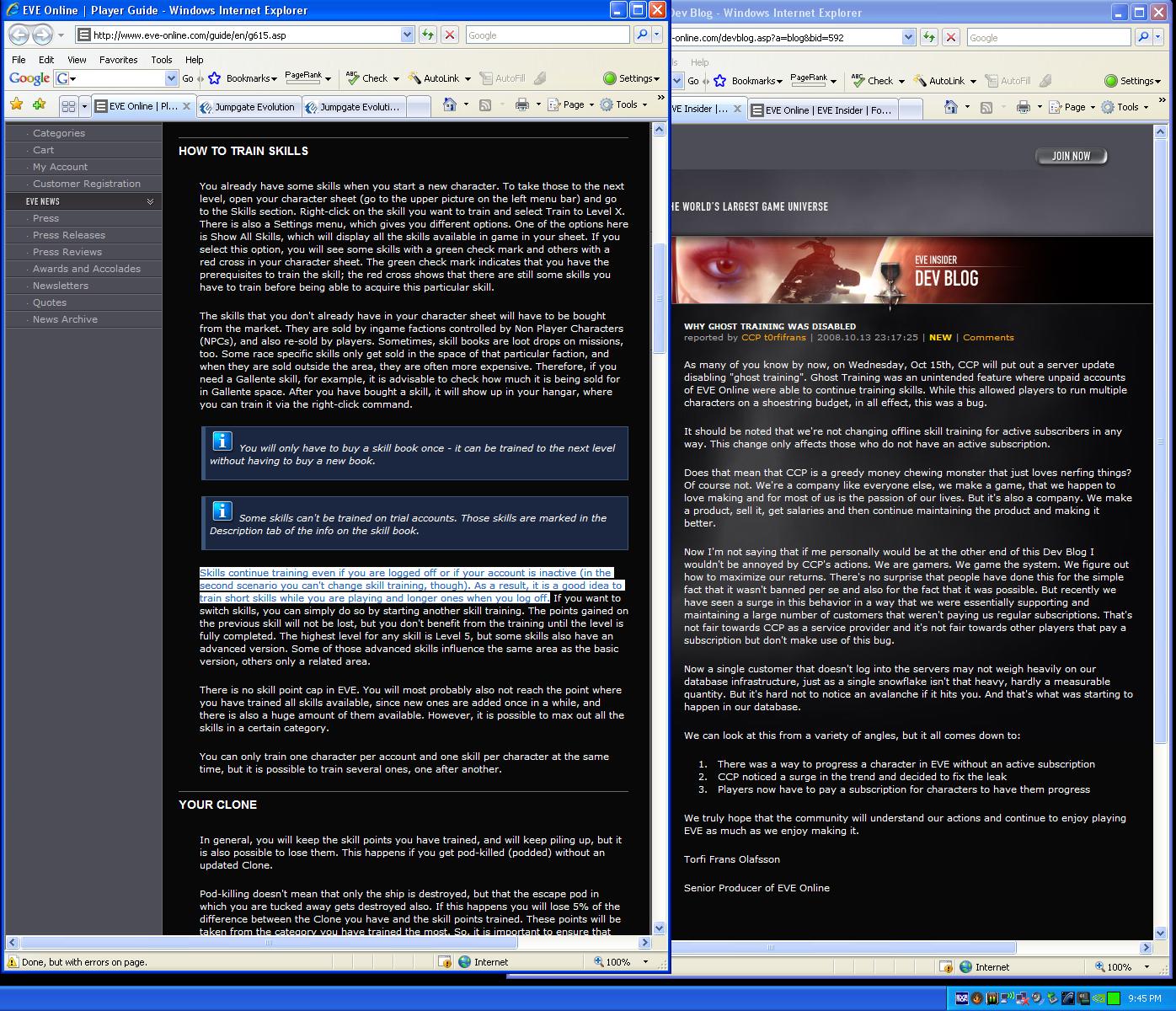The image size is (1176, 1011).
Task: Collapse the EVE NEWS sidebar section
Action: click(150, 201)
